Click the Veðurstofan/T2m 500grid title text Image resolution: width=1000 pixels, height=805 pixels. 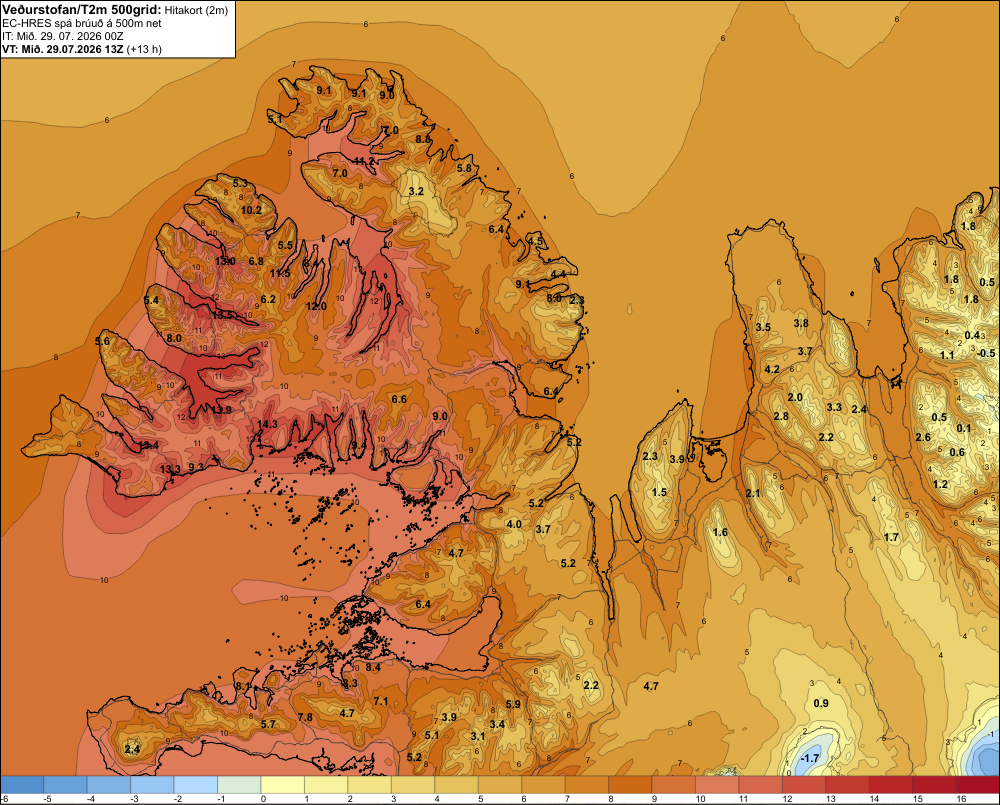pos(82,9)
